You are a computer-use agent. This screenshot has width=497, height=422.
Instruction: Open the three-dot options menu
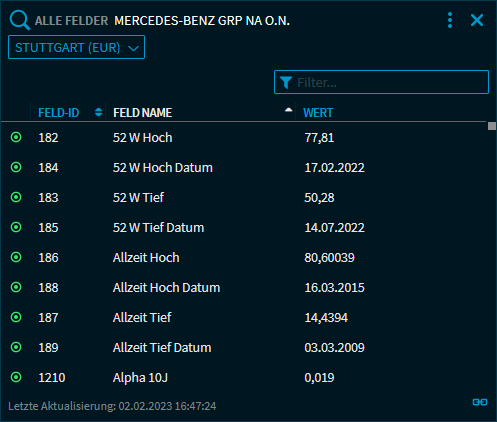(x=450, y=20)
